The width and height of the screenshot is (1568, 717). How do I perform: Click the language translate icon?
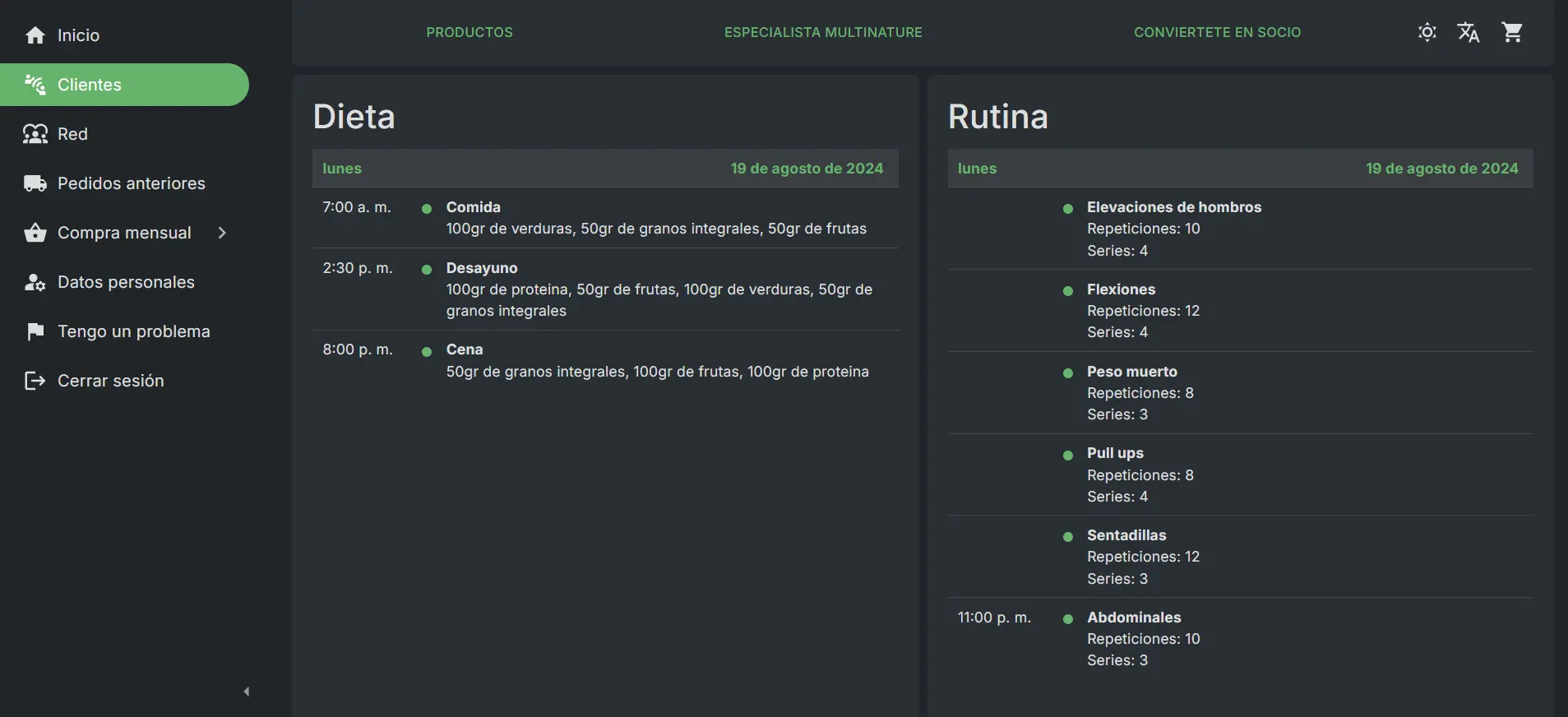(x=1469, y=32)
